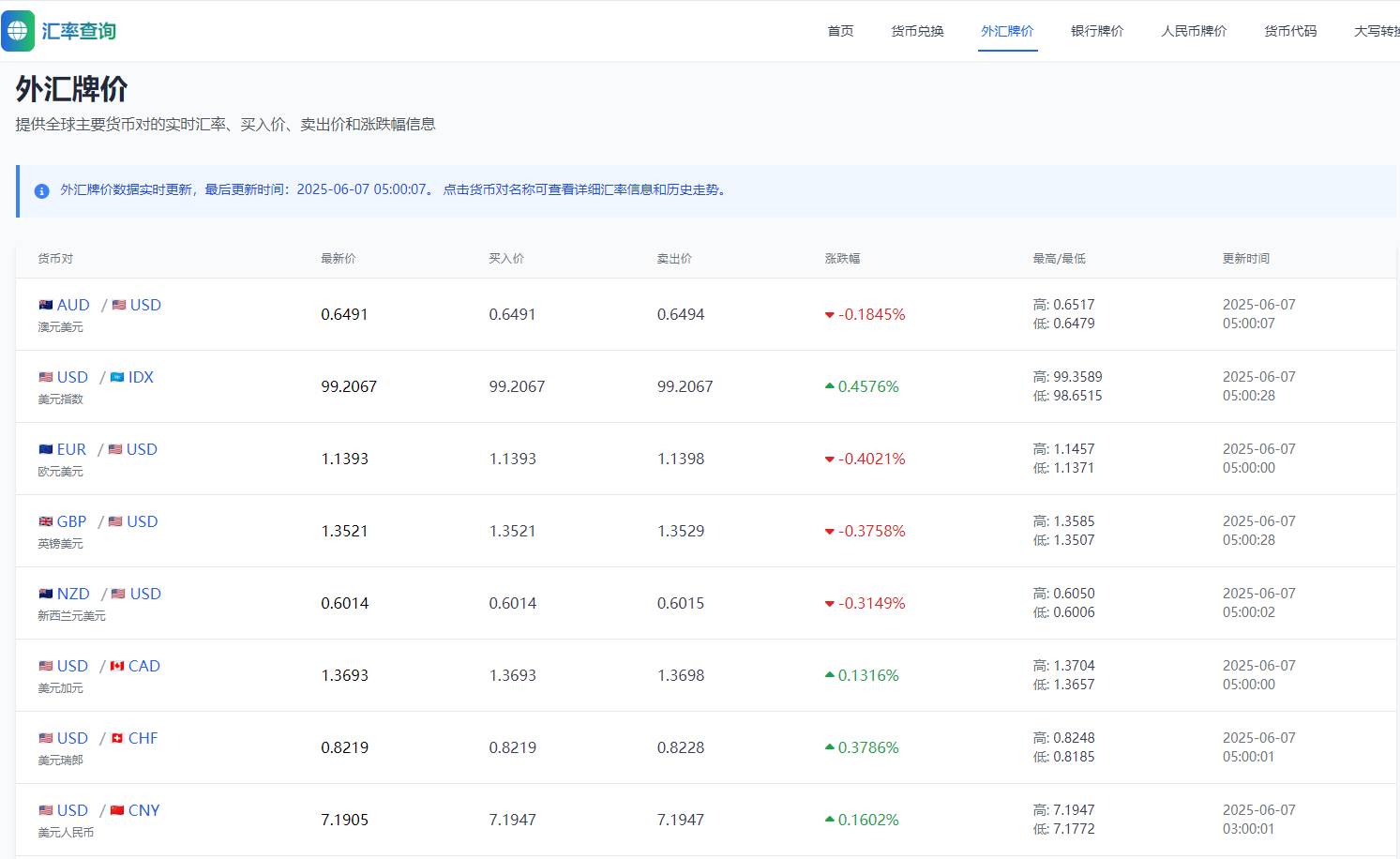Open the IDX currency link
The height and width of the screenshot is (859, 1400).
[141, 377]
